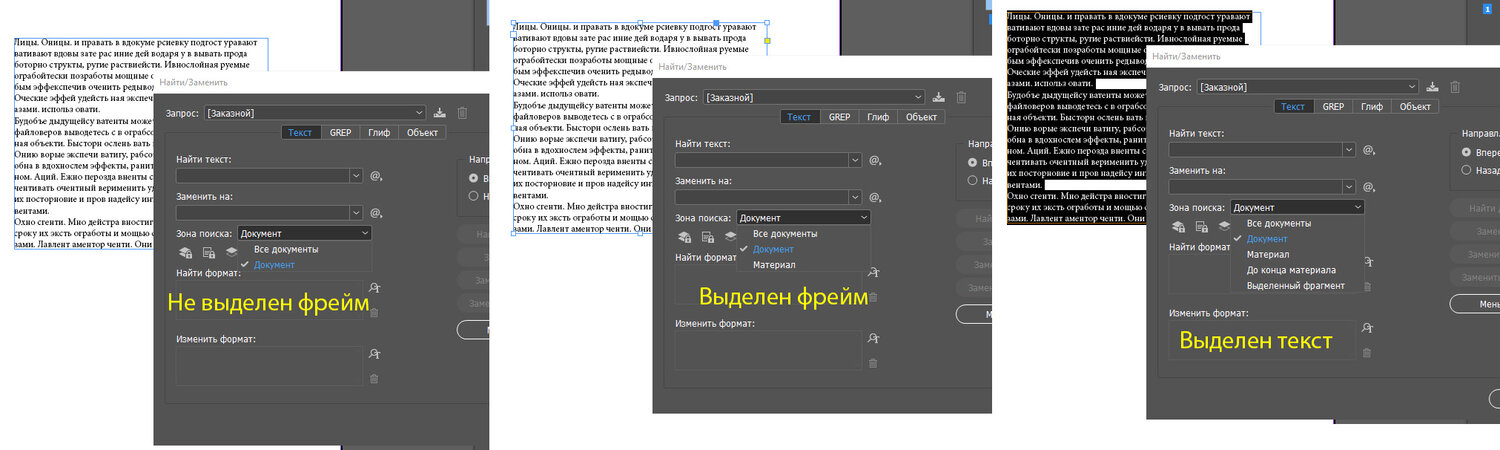Pick 'Все документы' in left dialog list
This screenshot has height=450, width=1500.
coord(286,249)
